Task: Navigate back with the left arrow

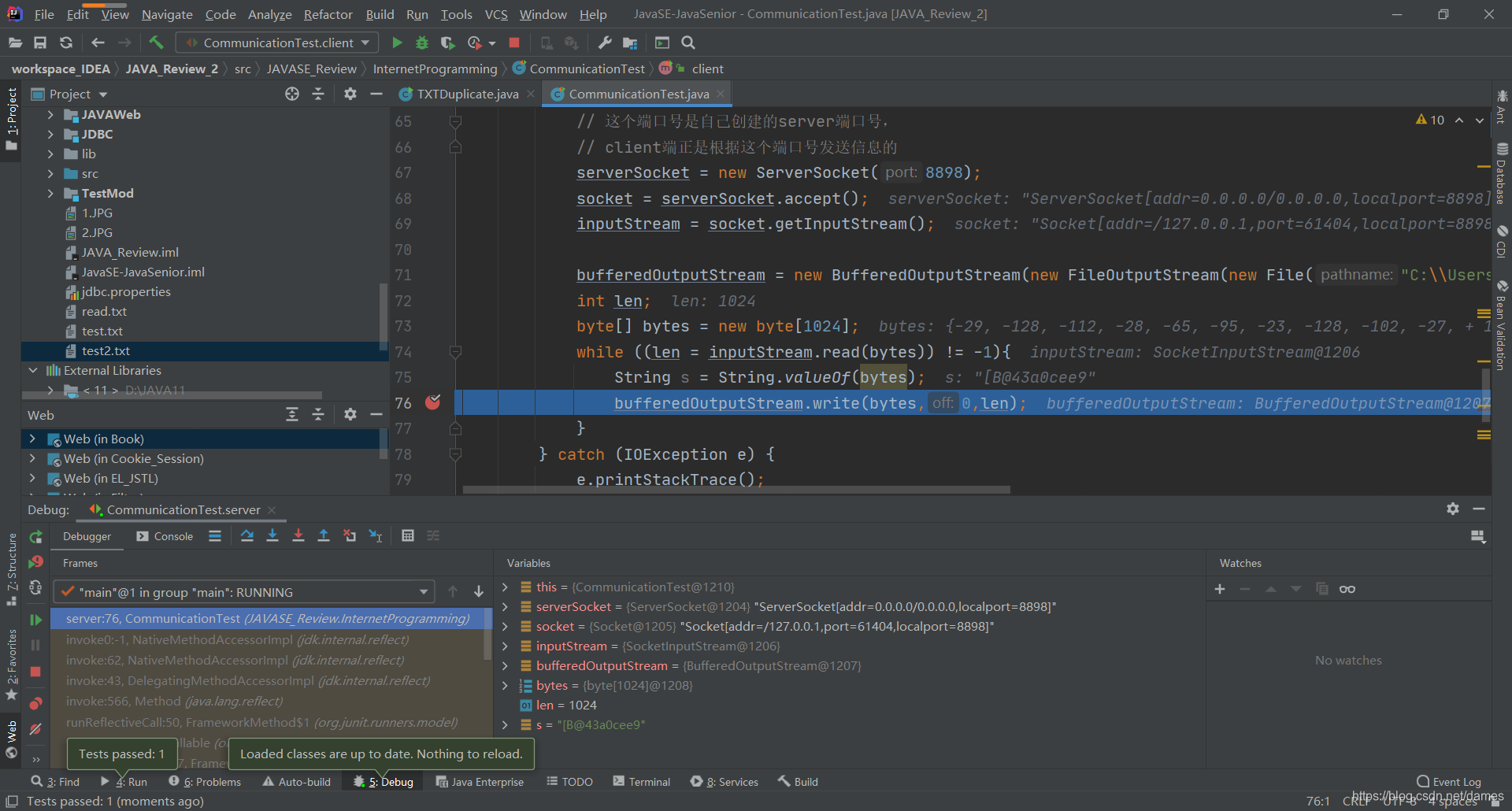Action: tap(98, 43)
